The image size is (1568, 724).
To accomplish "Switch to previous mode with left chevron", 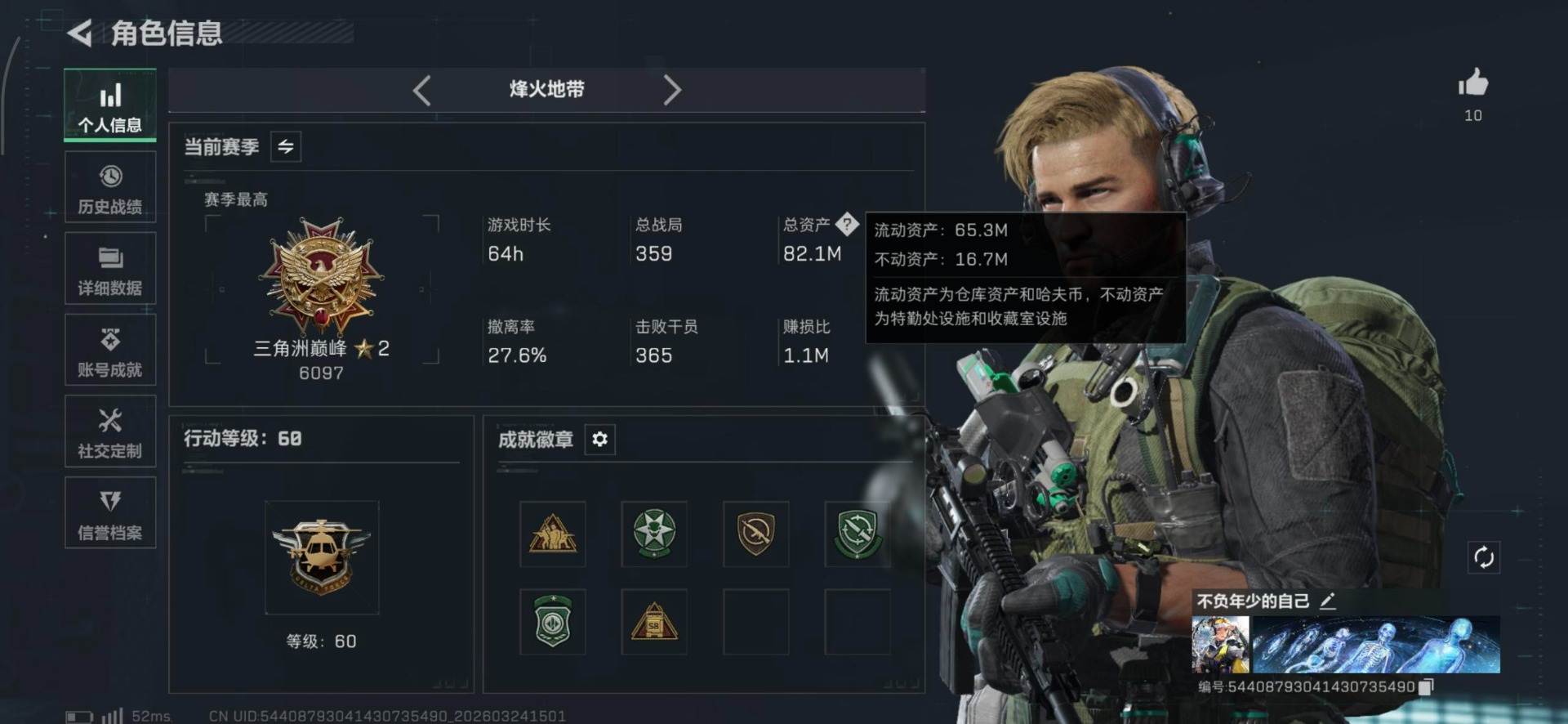I will click(x=421, y=90).
